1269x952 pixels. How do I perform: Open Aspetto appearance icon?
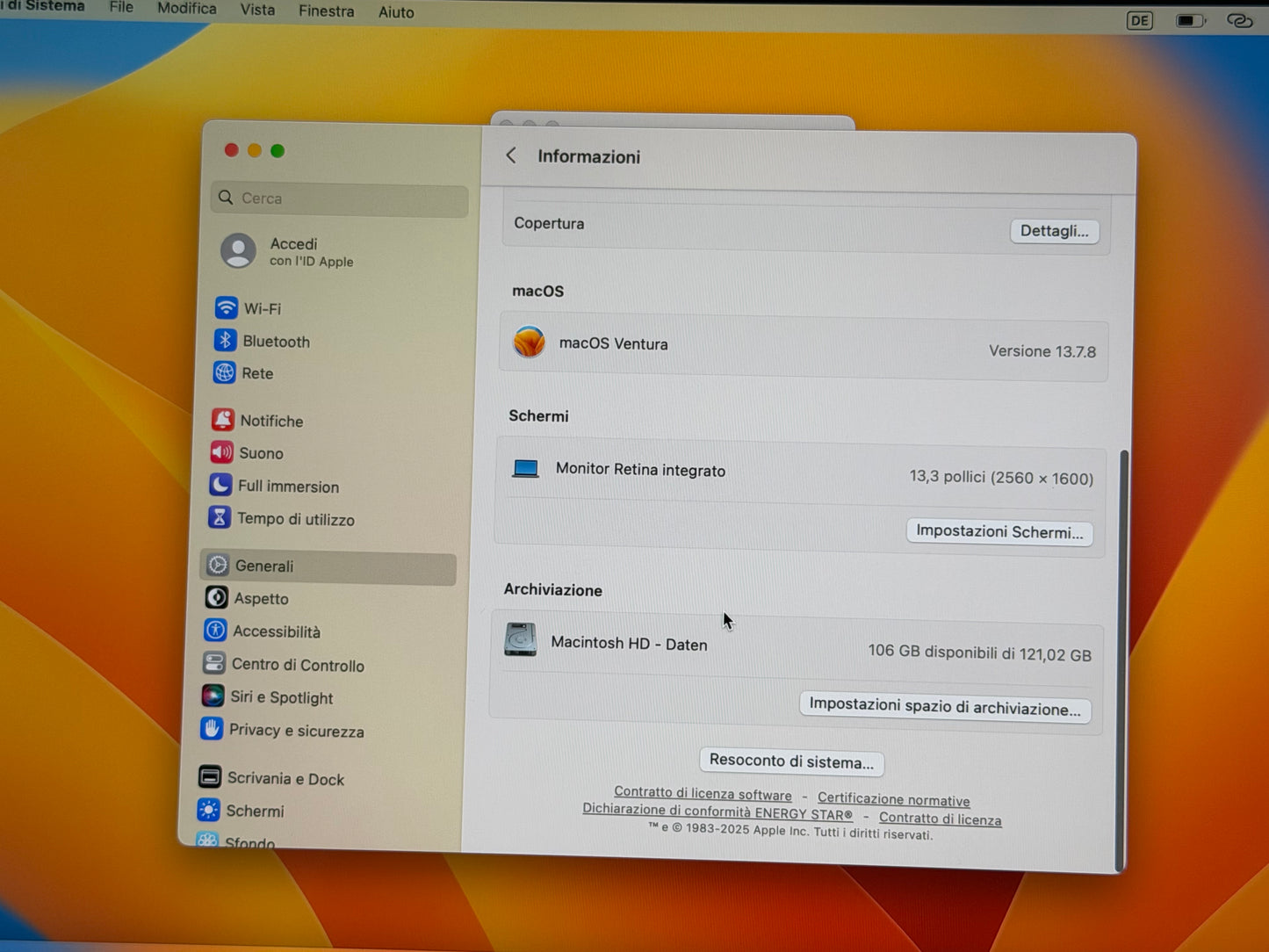point(216,597)
